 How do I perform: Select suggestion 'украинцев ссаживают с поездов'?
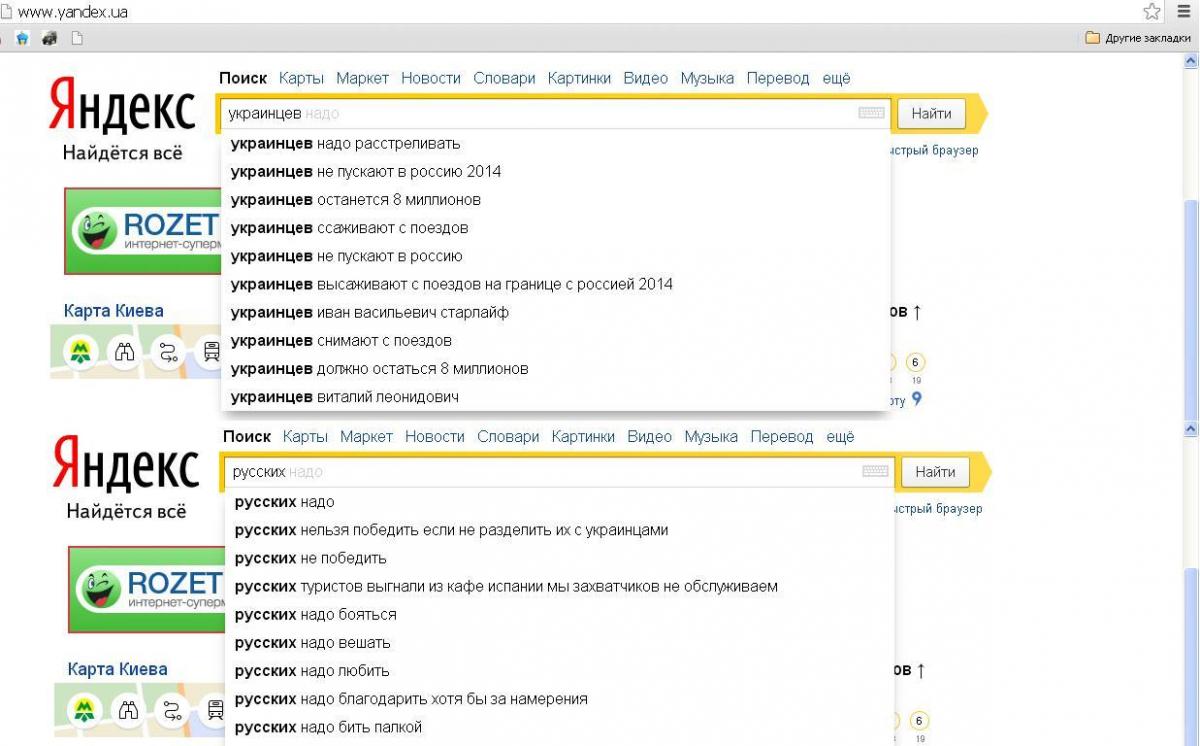click(556, 228)
